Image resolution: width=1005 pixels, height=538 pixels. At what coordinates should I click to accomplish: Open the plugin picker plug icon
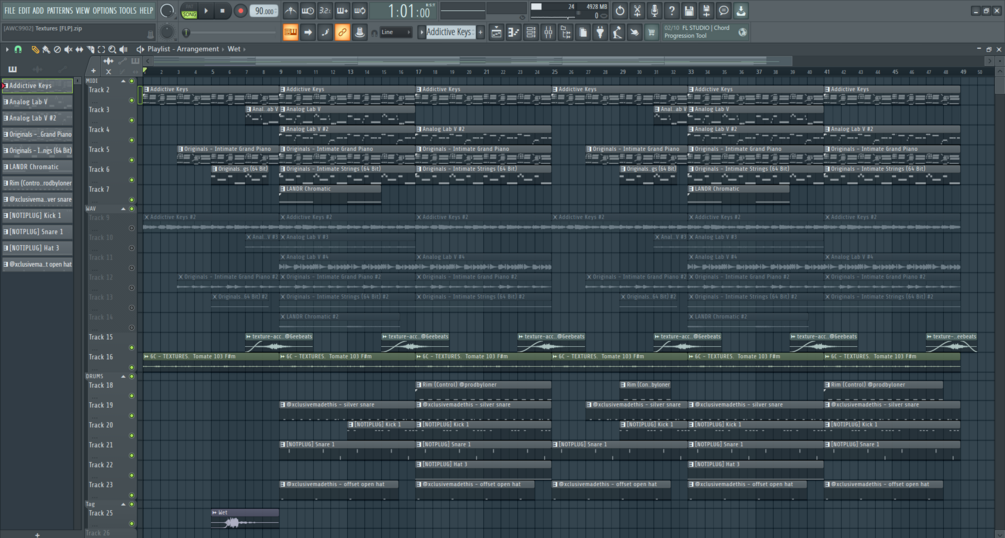[x=601, y=32]
